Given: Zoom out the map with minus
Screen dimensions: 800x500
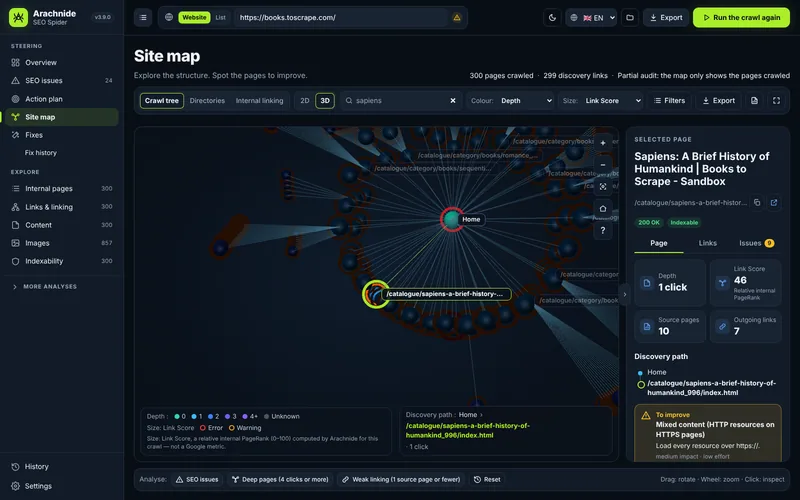Looking at the screenshot, I should pyautogui.click(x=603, y=165).
